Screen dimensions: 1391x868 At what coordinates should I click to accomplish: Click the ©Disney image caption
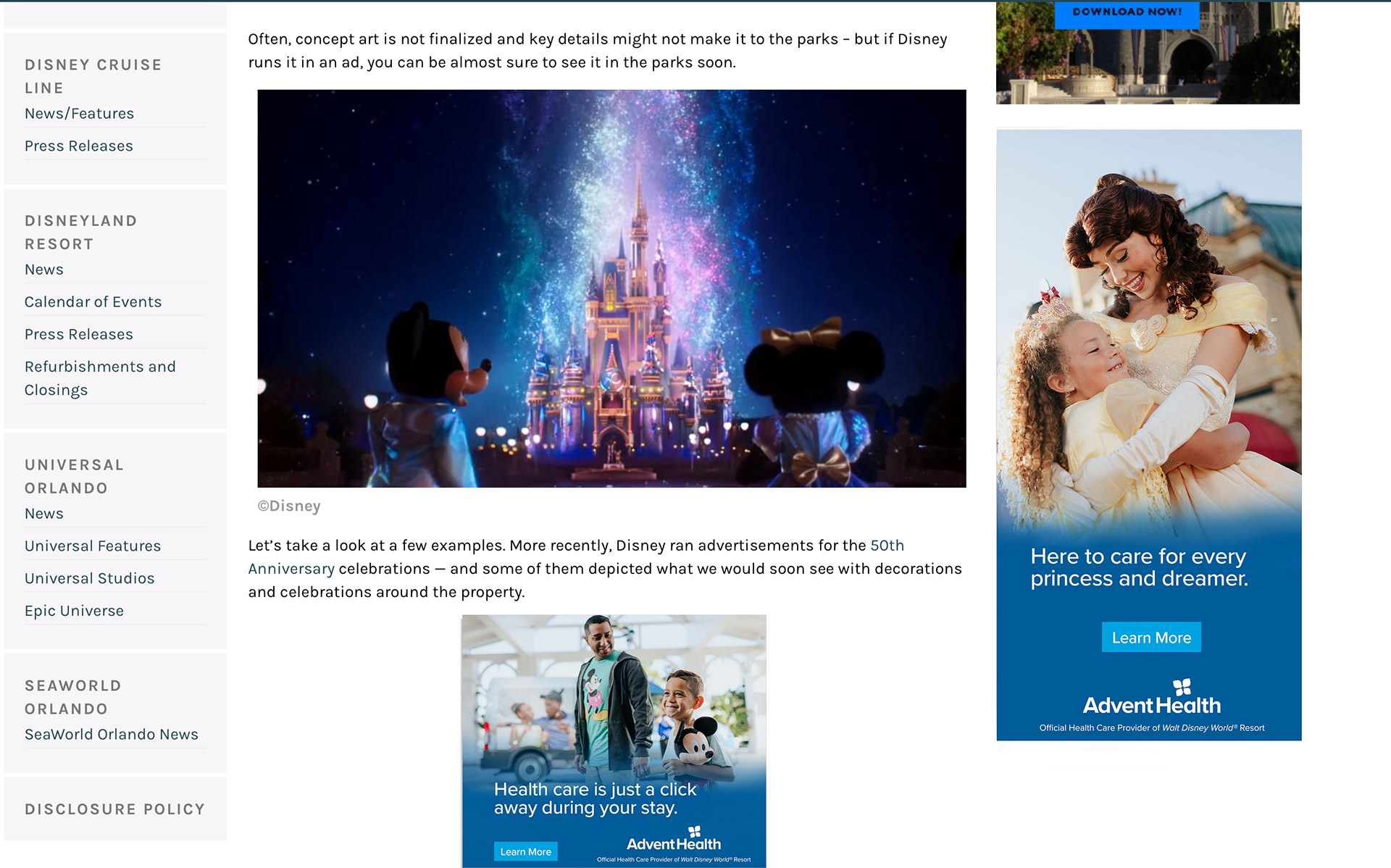[289, 506]
